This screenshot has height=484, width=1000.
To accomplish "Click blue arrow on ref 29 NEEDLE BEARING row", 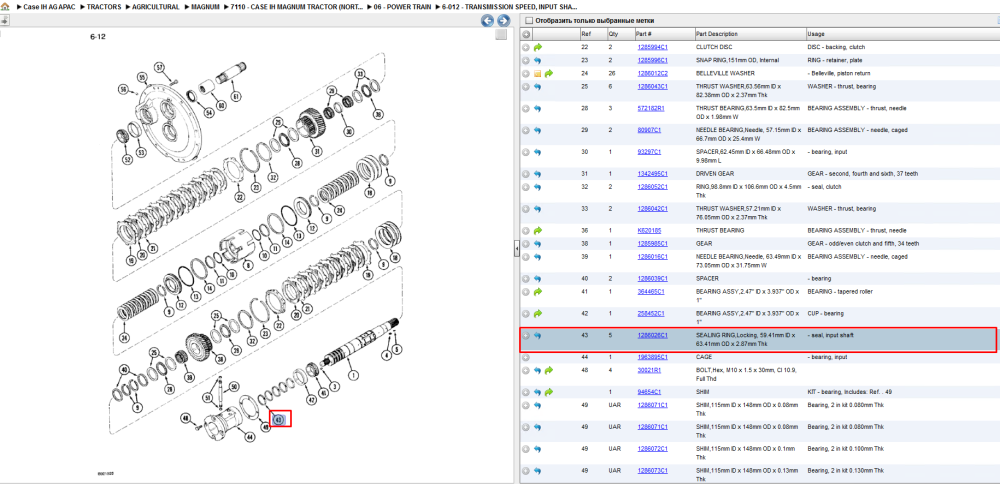I will [538, 130].
